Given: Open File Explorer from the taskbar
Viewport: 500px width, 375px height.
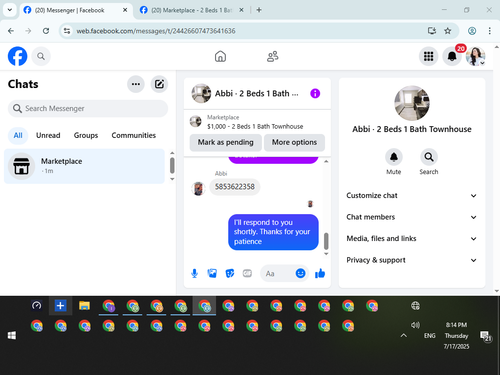Looking at the screenshot, I should 84,305.
